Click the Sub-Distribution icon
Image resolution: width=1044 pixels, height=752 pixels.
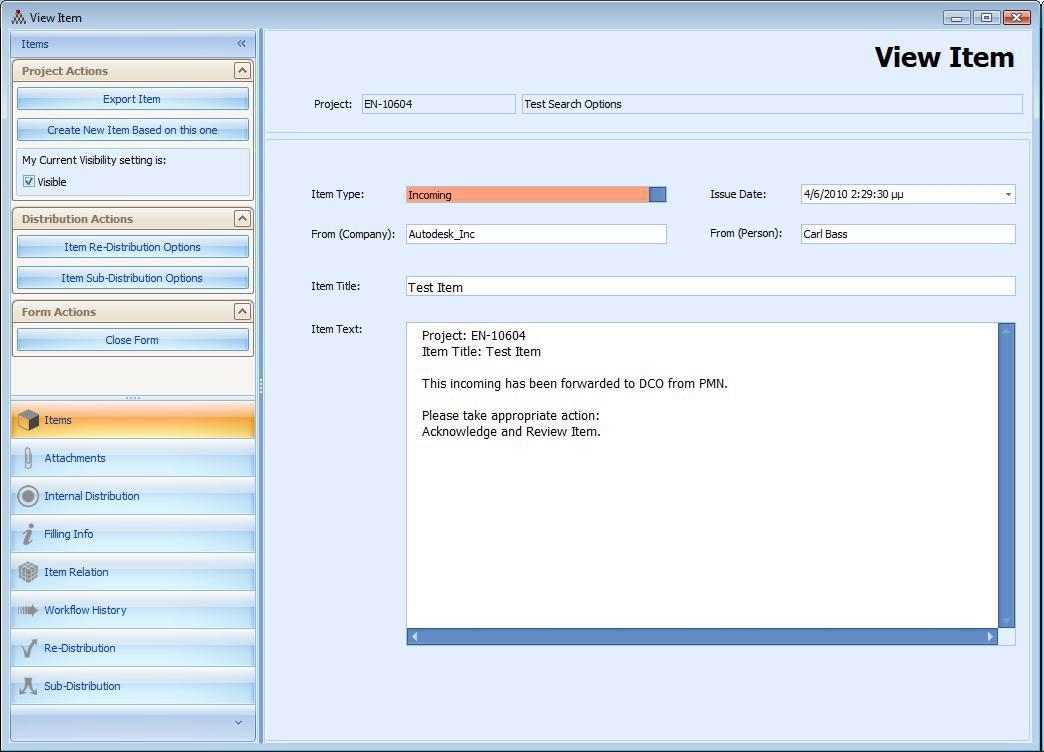click(28, 687)
